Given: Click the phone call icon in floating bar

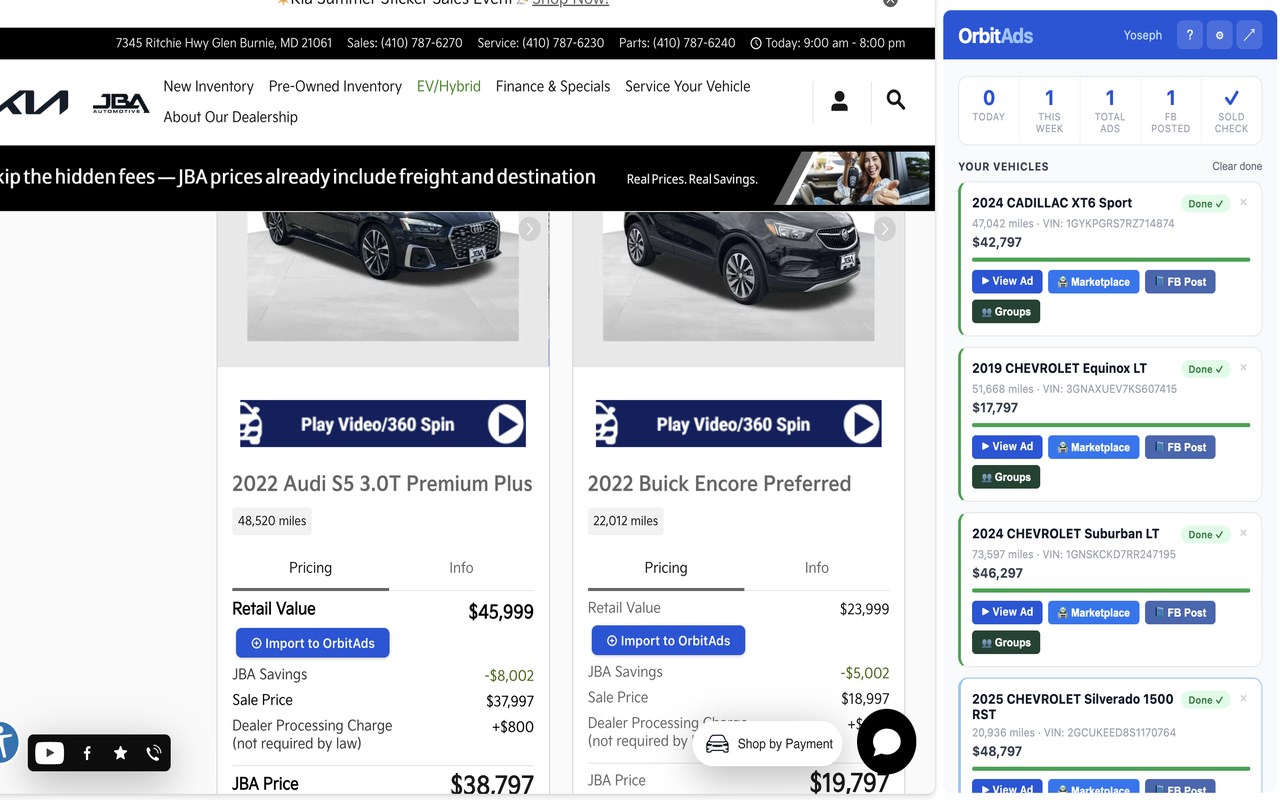Looking at the screenshot, I should pos(153,753).
